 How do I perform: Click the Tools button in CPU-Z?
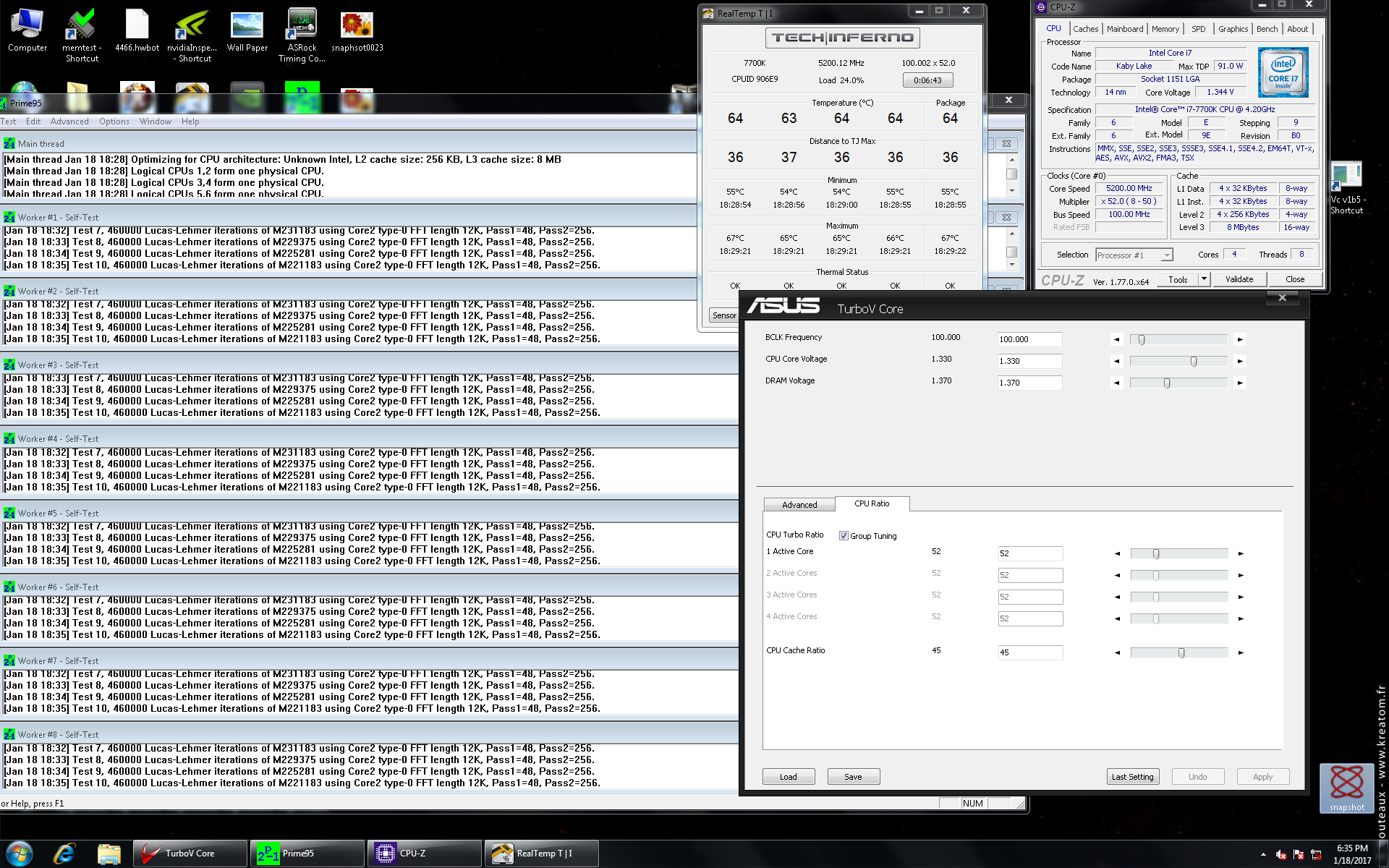click(x=1178, y=279)
